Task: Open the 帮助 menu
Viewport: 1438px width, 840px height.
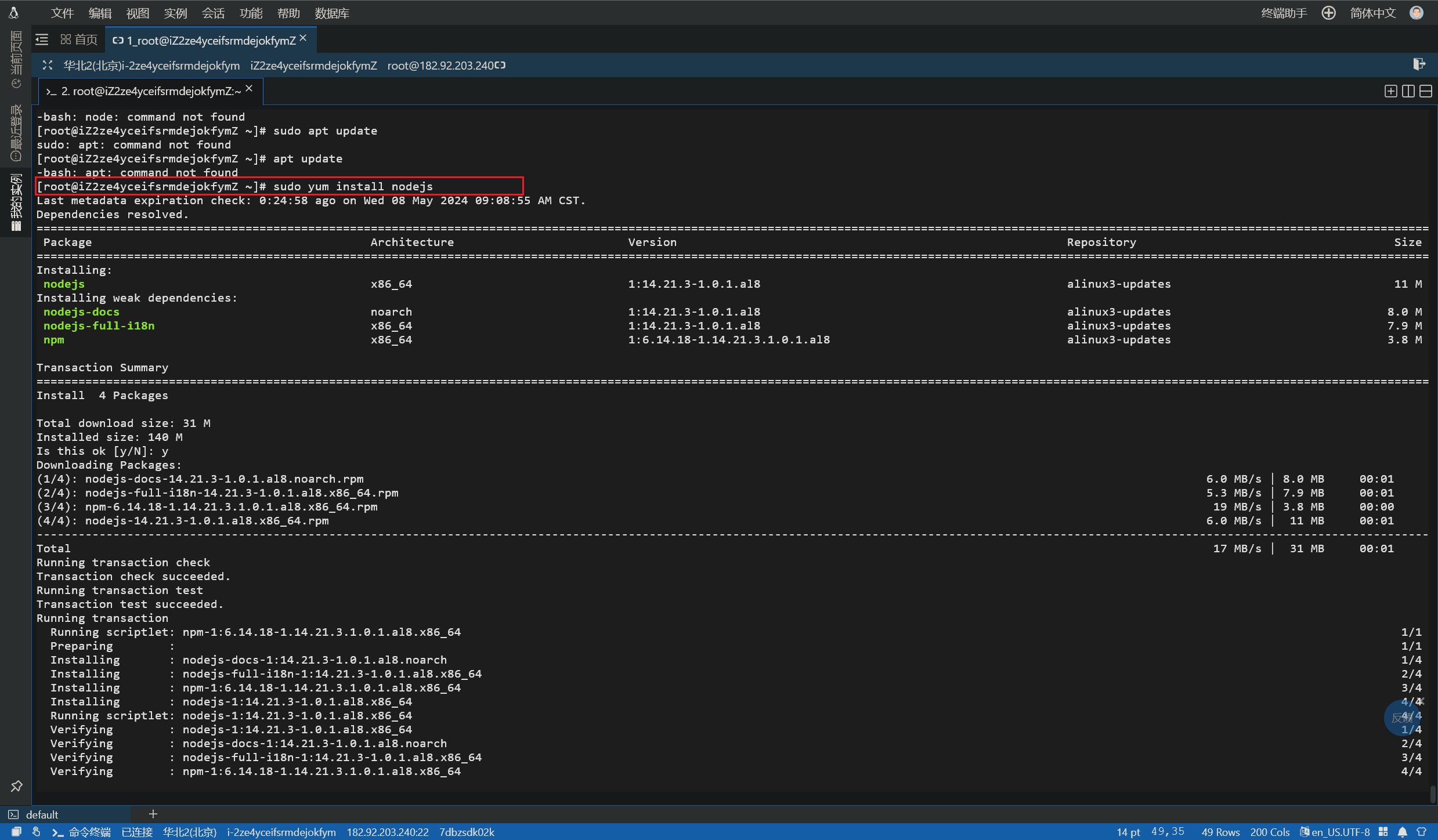Action: click(288, 13)
